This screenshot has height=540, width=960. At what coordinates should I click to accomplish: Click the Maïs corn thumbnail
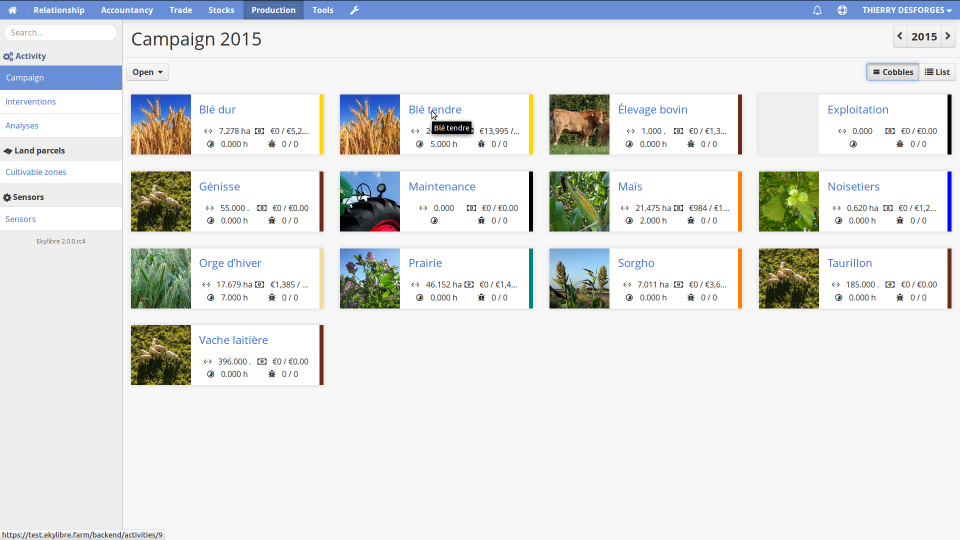tap(579, 201)
